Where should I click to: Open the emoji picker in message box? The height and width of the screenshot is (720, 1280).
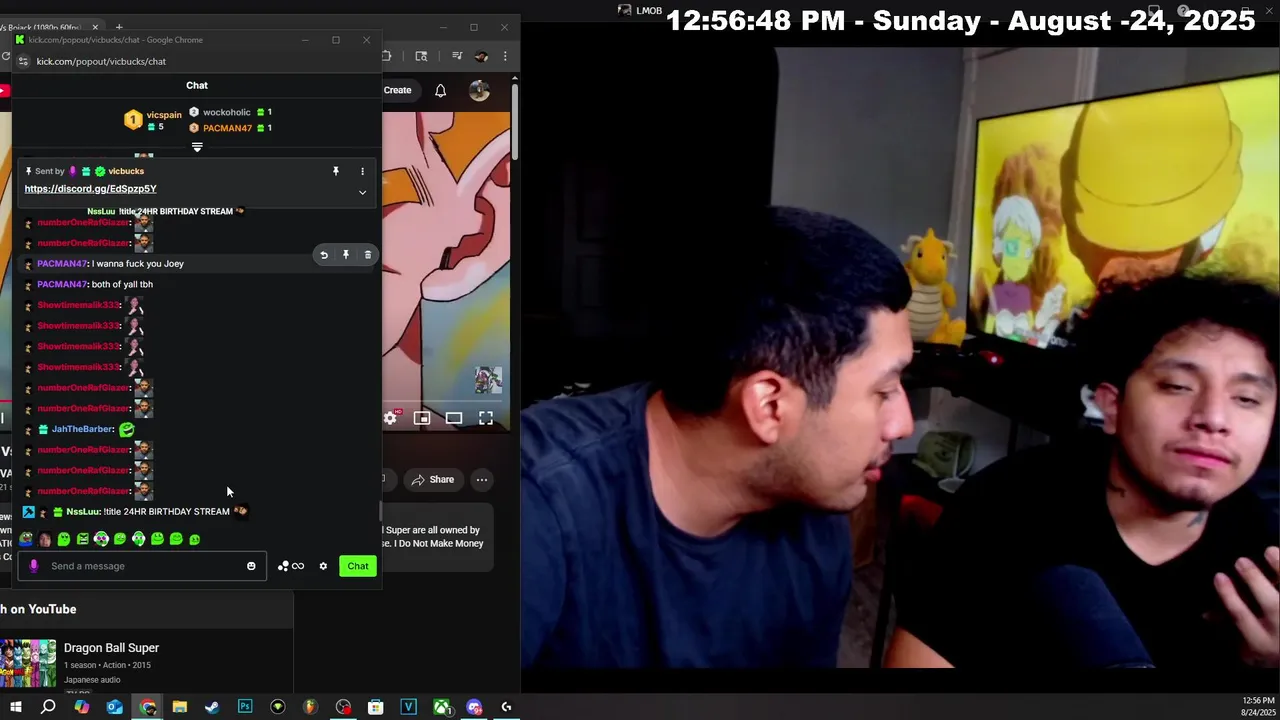point(251,566)
